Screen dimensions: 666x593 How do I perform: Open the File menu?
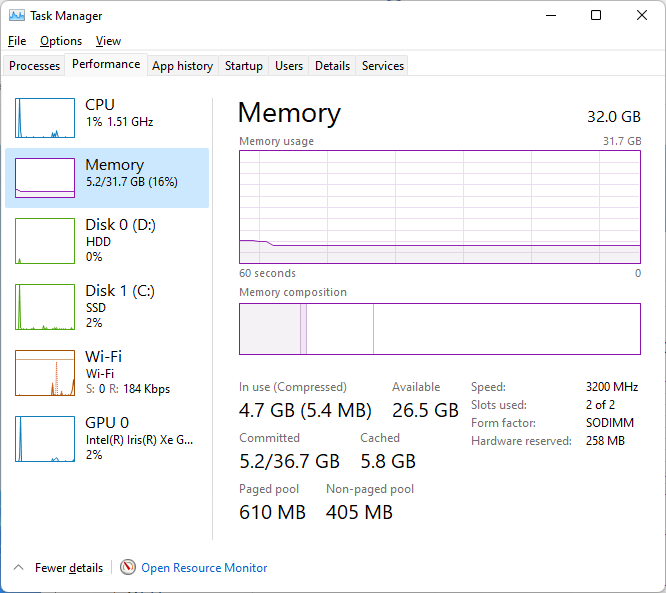(17, 41)
